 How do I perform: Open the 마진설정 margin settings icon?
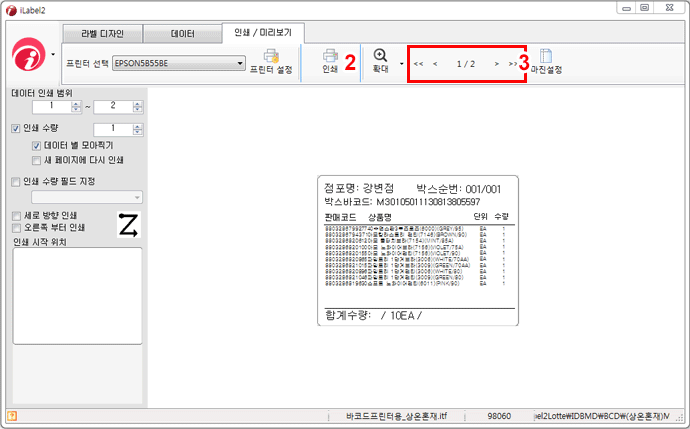tap(546, 56)
